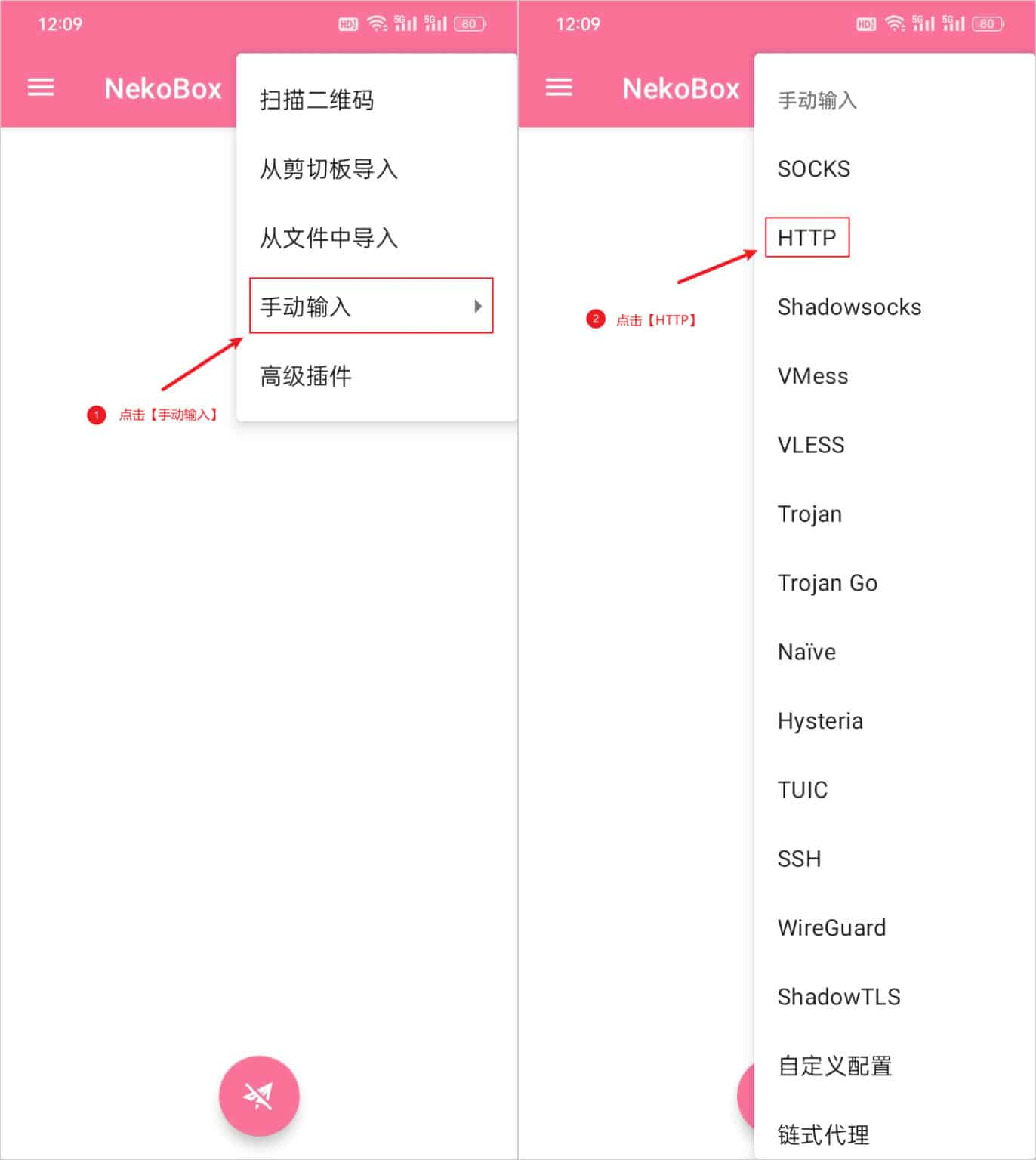
Task: Select WireGuard from the list
Action: [x=831, y=927]
